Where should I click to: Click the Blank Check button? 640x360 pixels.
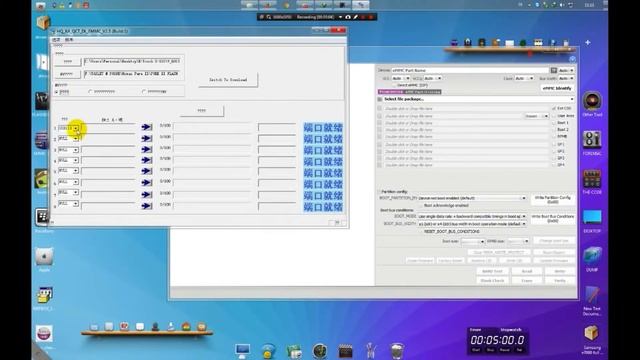[x=492, y=281]
